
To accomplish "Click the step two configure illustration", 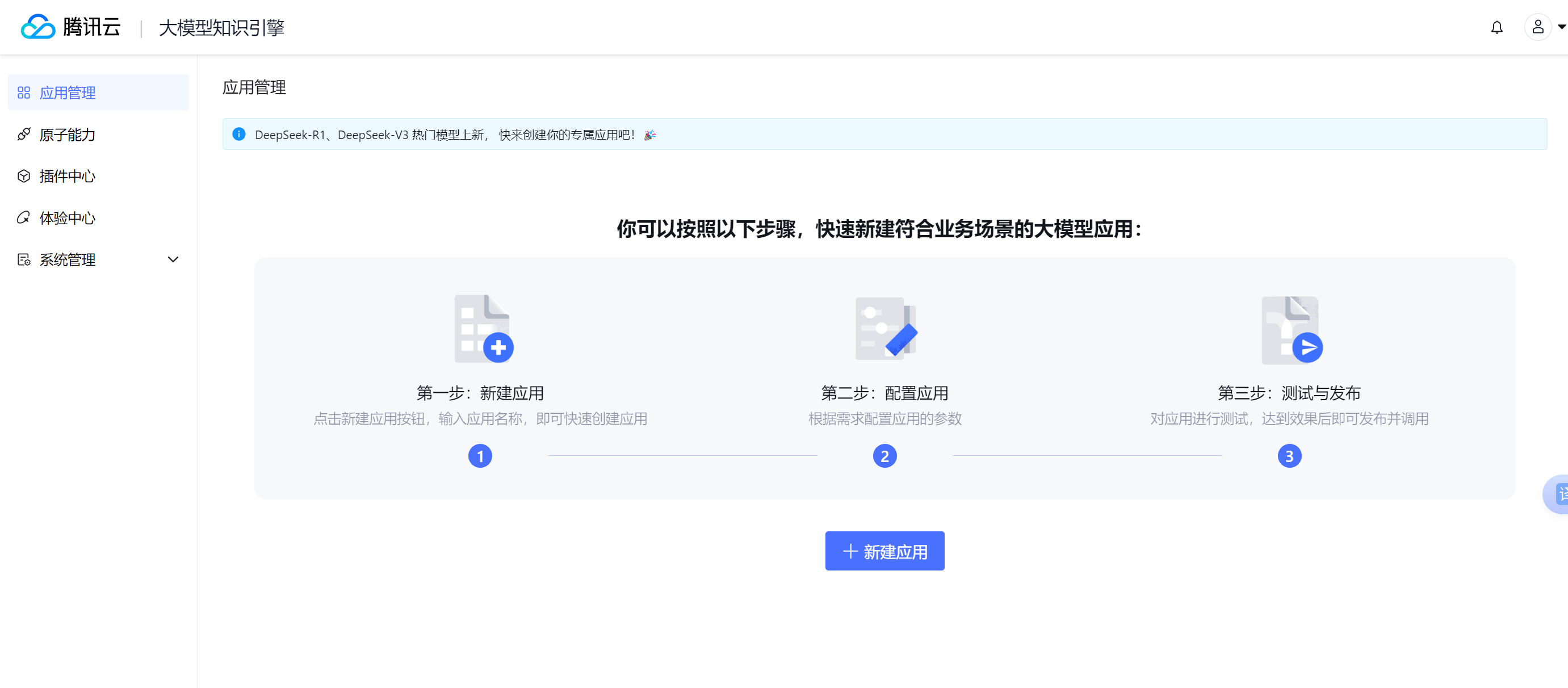I will 886,329.
